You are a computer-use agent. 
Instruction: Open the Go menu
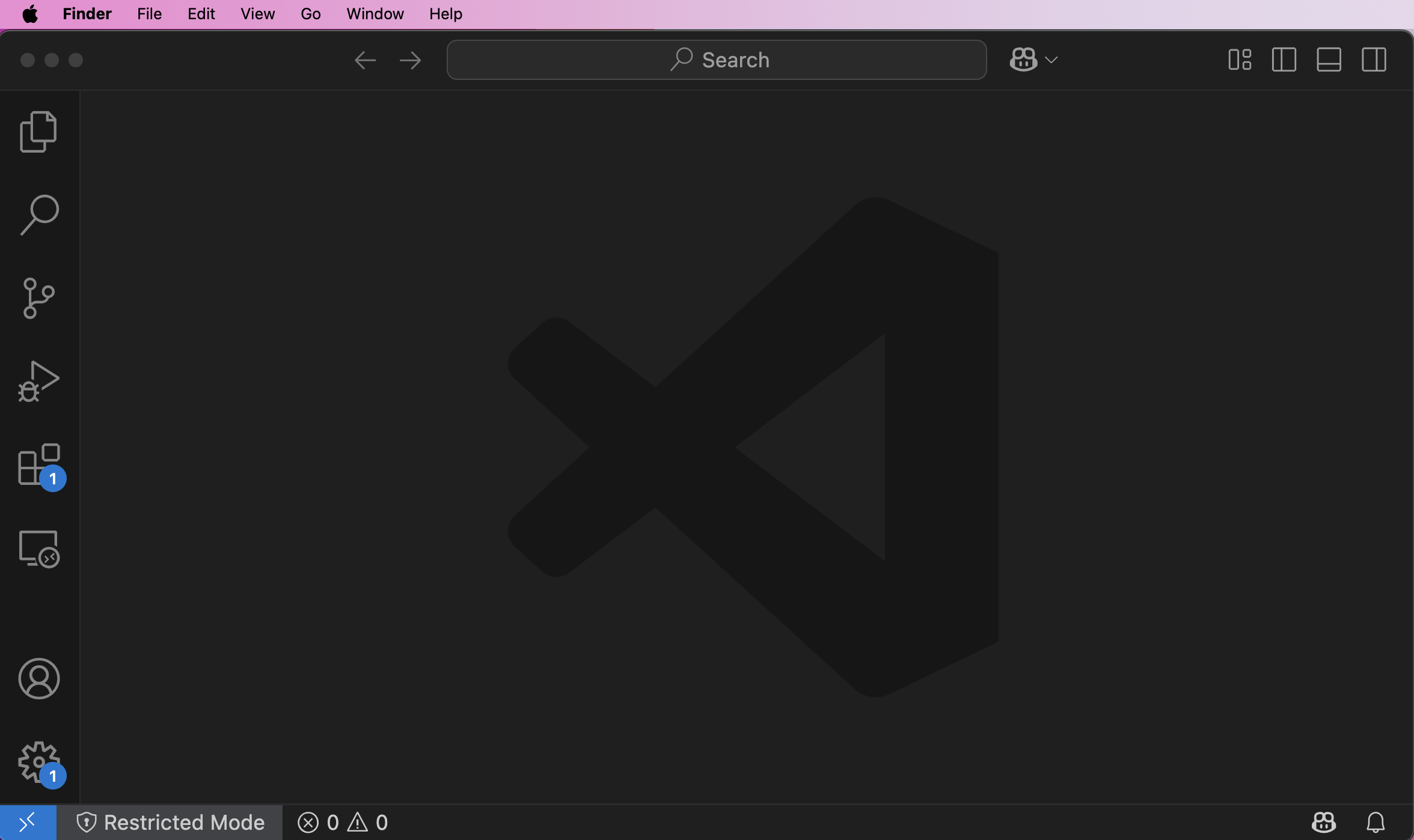tap(311, 14)
